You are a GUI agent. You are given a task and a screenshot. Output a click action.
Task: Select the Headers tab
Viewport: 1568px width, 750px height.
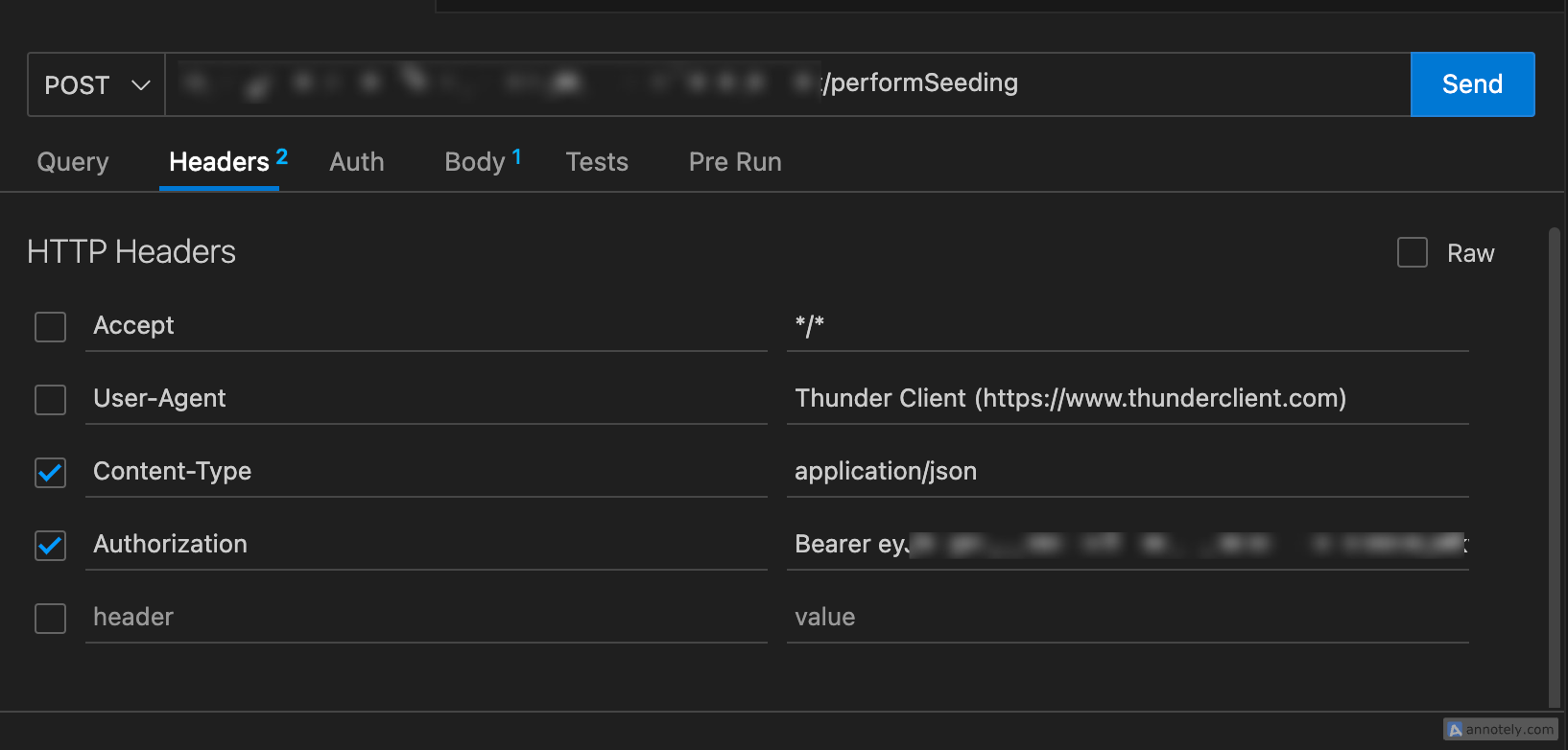click(220, 162)
